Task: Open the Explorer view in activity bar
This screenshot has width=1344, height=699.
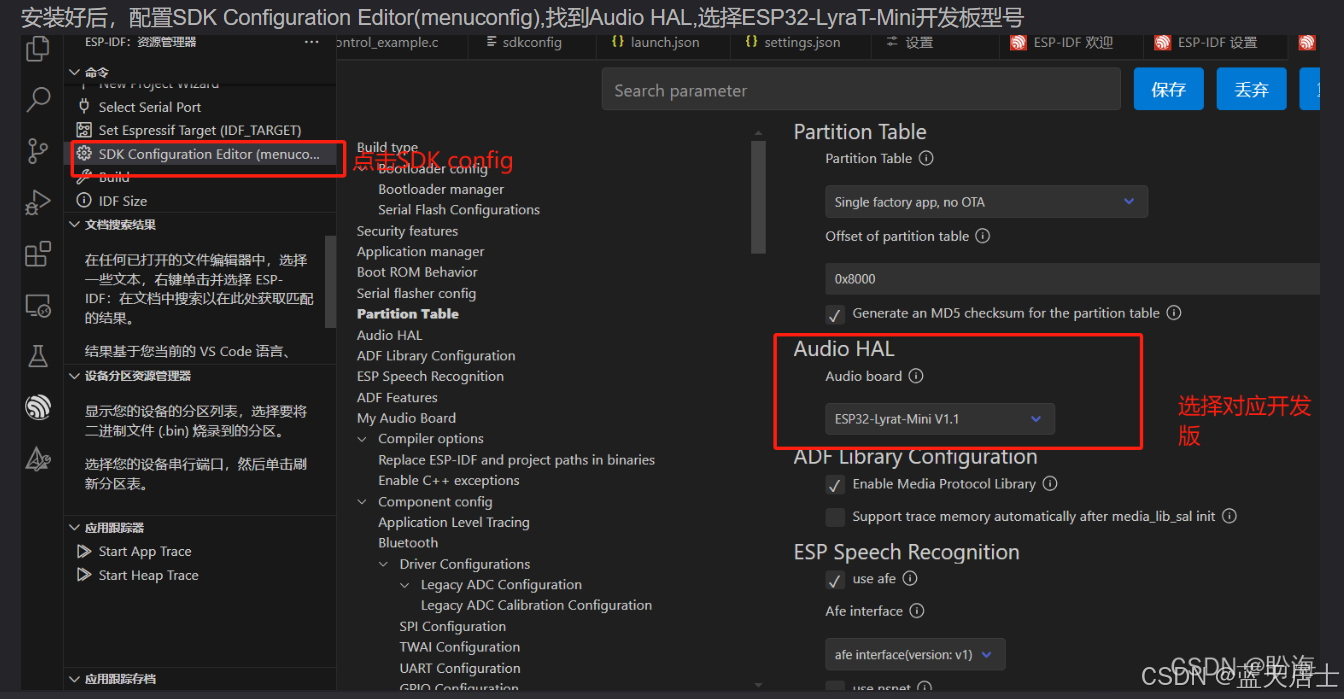Action: click(38, 48)
